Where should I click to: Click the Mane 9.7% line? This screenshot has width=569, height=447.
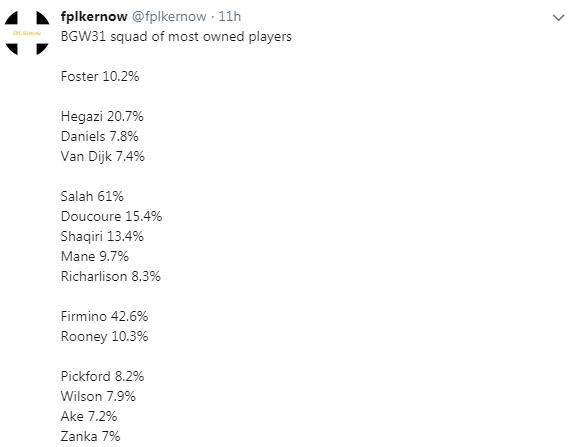click(x=95, y=257)
